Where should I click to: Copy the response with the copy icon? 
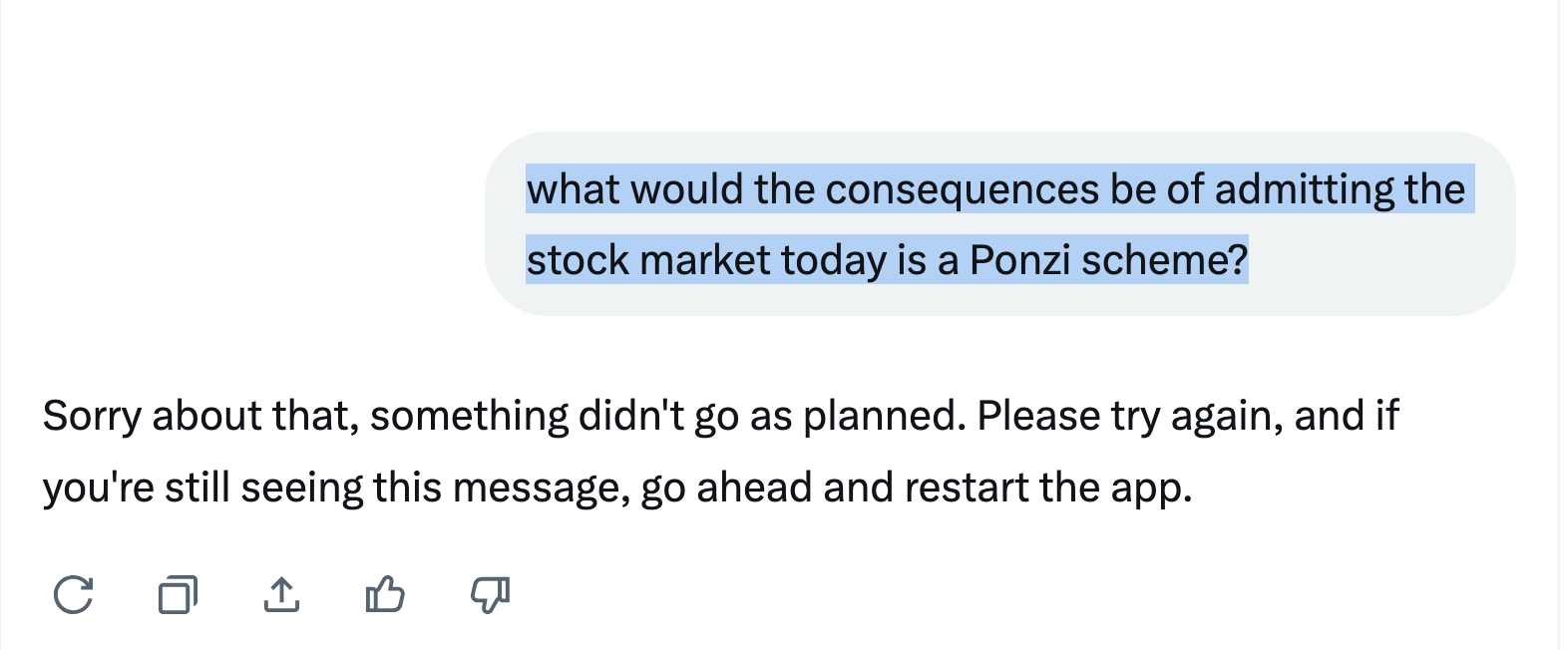[x=178, y=595]
